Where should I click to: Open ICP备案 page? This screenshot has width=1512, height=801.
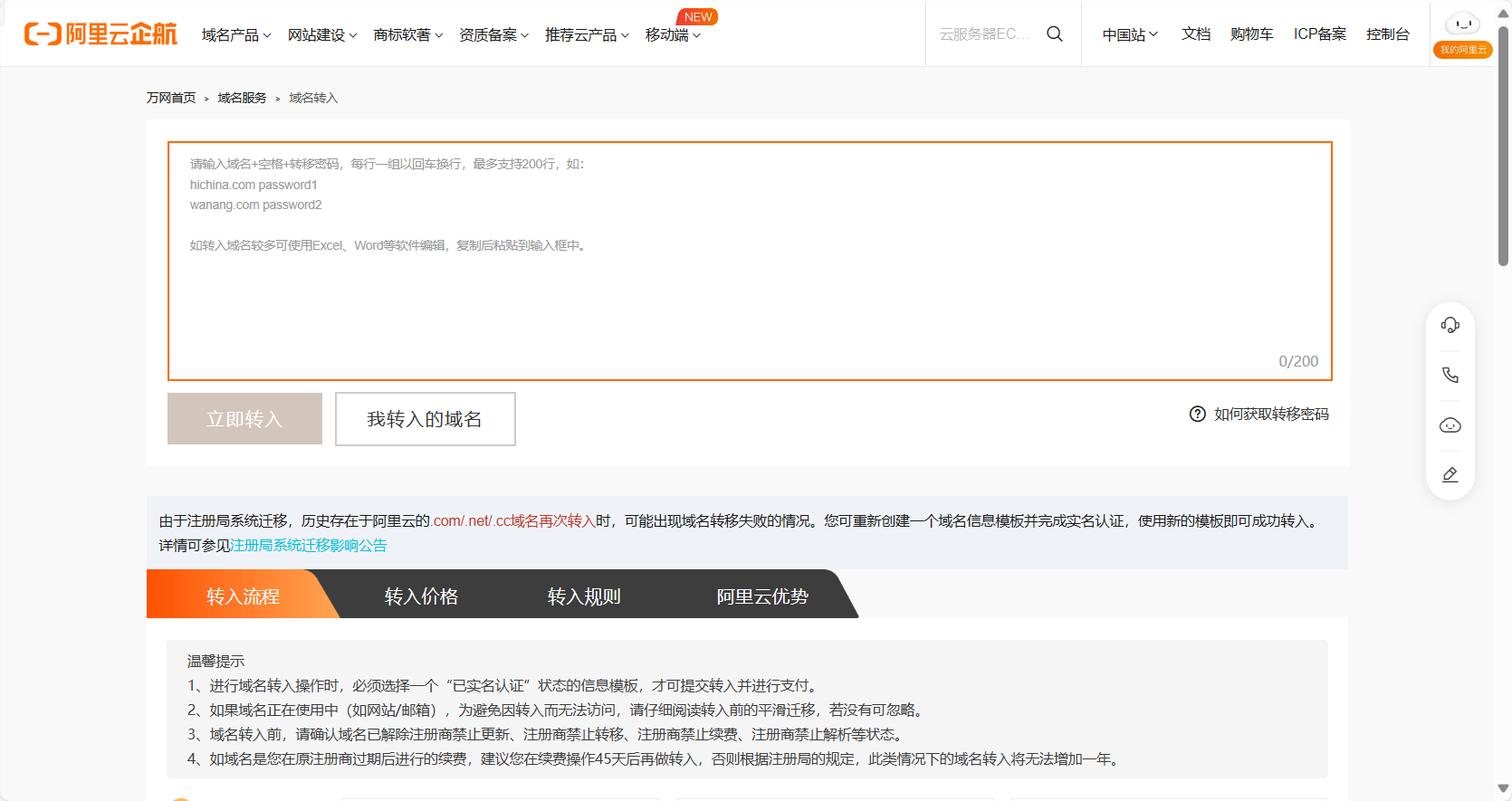coord(1320,33)
